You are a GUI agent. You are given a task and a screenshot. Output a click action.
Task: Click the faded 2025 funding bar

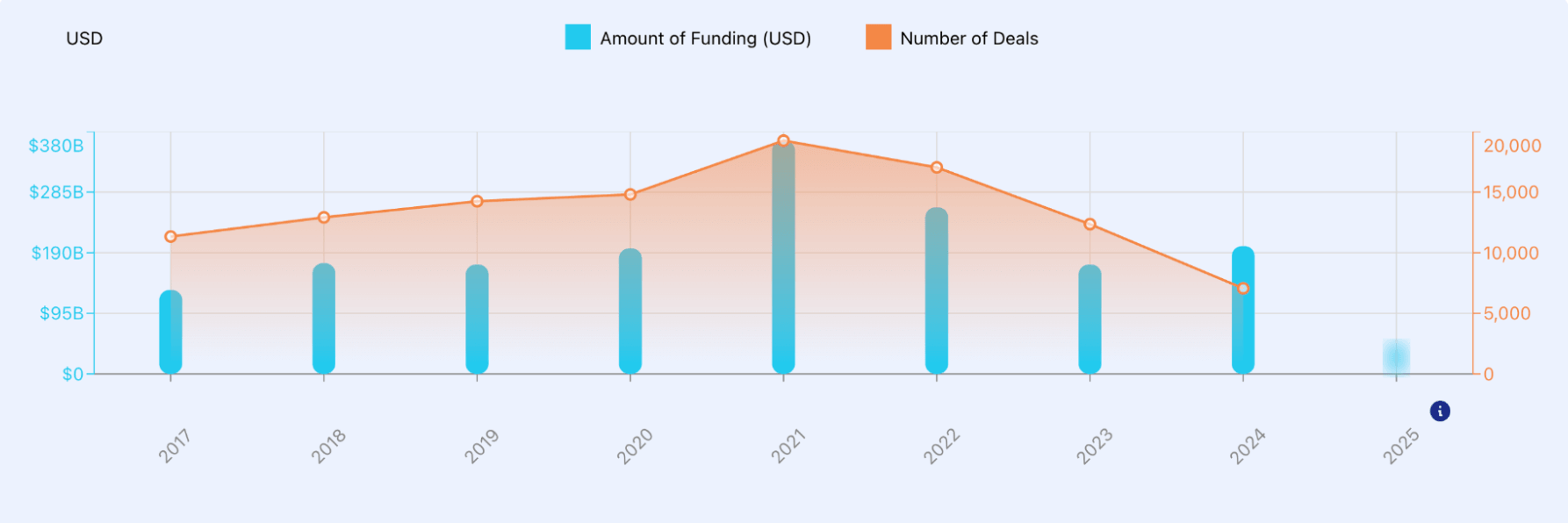pyautogui.click(x=1396, y=357)
